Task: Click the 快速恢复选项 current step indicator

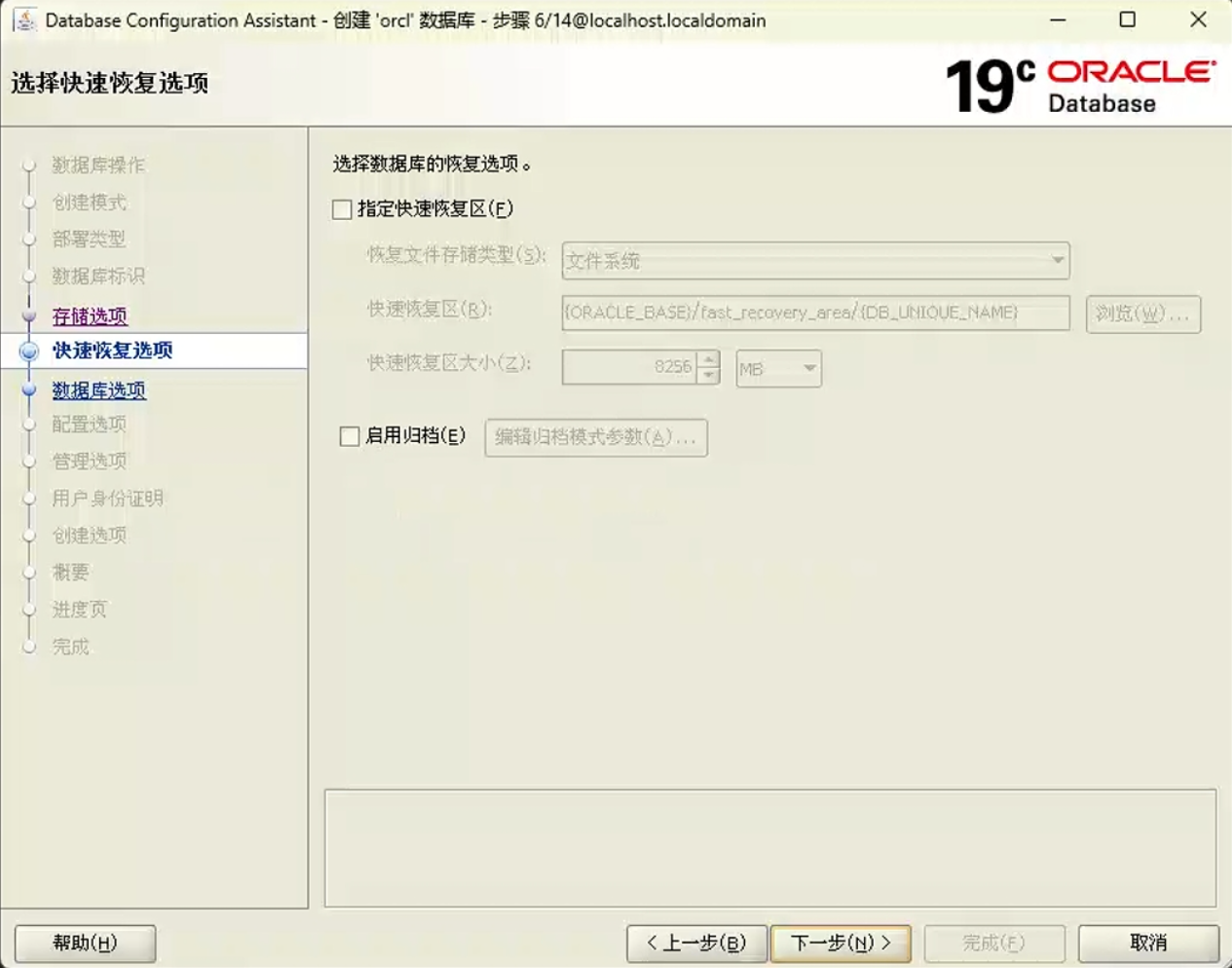Action: (29, 351)
